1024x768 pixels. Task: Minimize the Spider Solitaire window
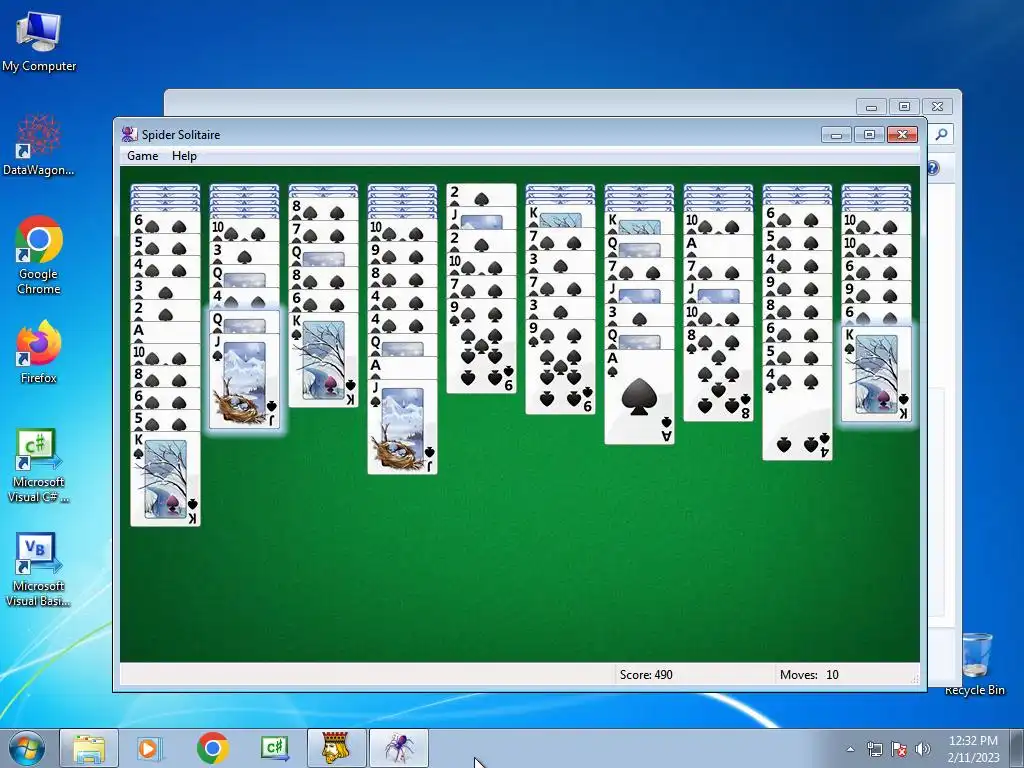pyautogui.click(x=836, y=135)
